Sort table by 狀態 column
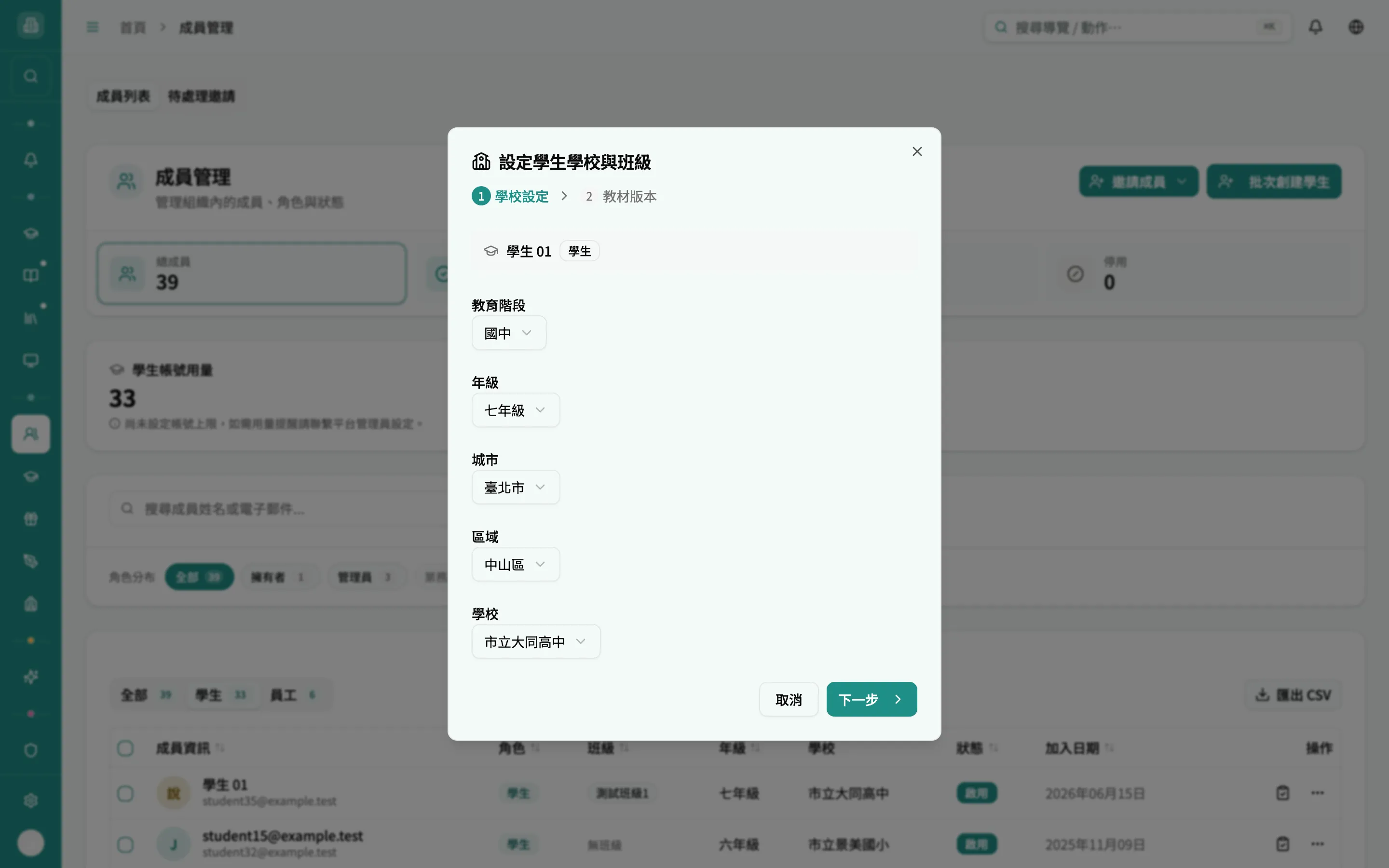 point(977,748)
